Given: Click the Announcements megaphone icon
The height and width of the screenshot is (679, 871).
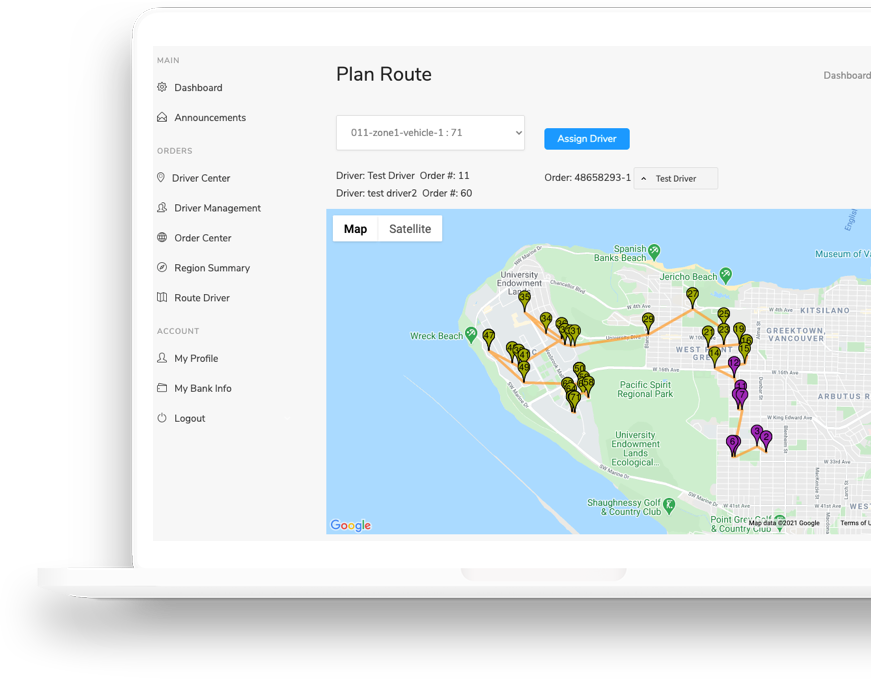Looking at the screenshot, I should [x=162, y=118].
